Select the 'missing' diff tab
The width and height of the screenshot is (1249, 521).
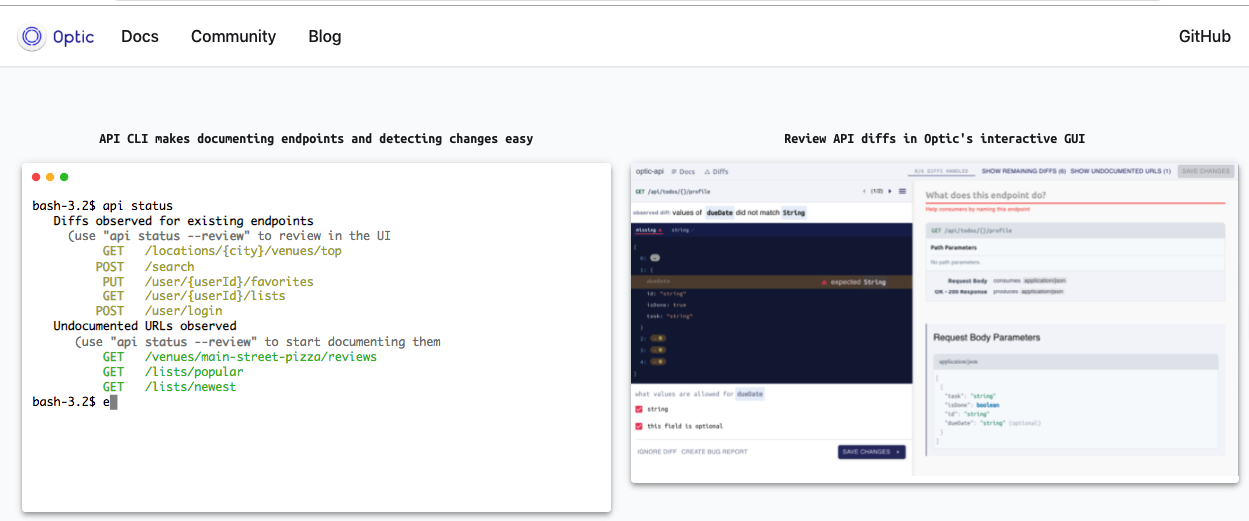[x=648, y=230]
